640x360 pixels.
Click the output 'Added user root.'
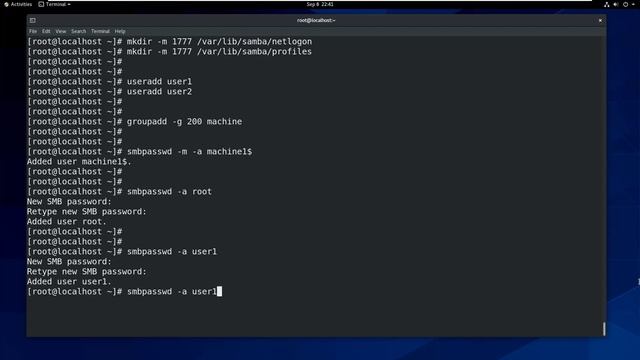pyautogui.click(x=67, y=222)
